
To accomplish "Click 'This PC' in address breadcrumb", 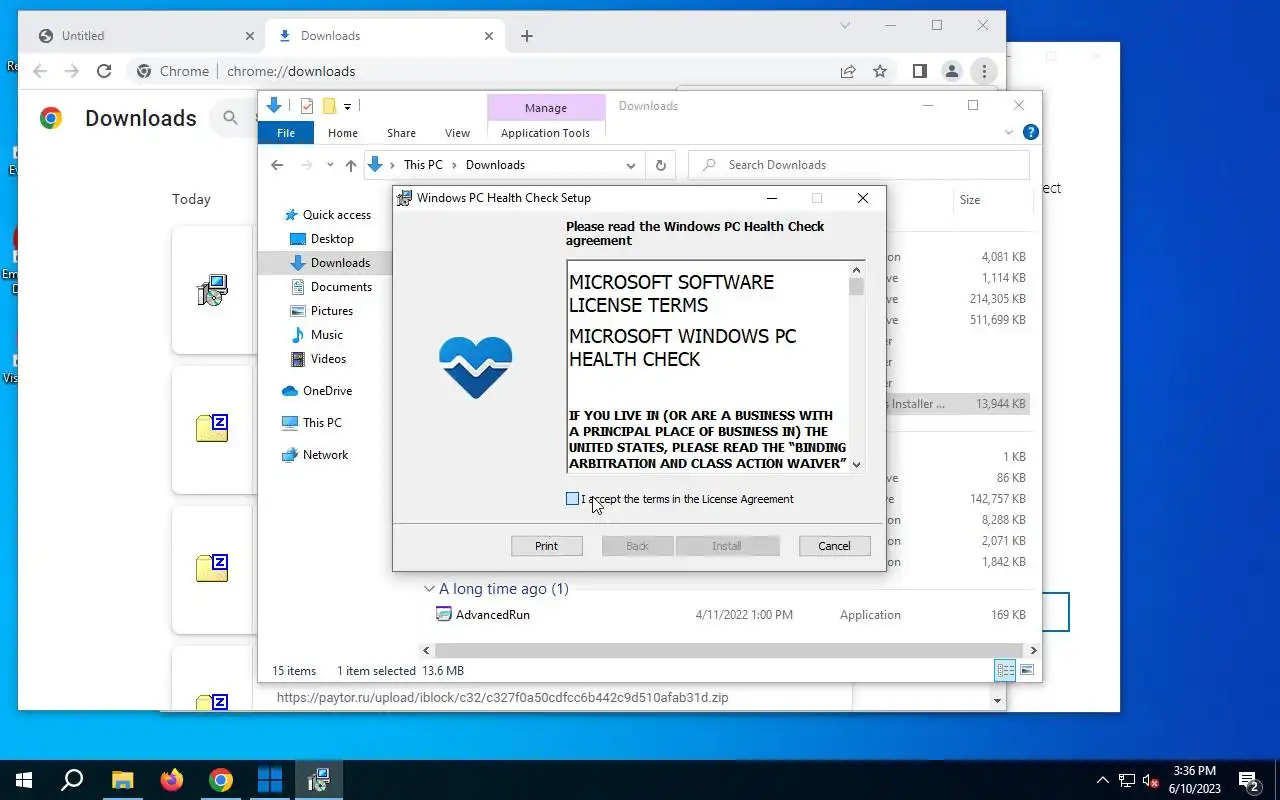I will tap(423, 165).
